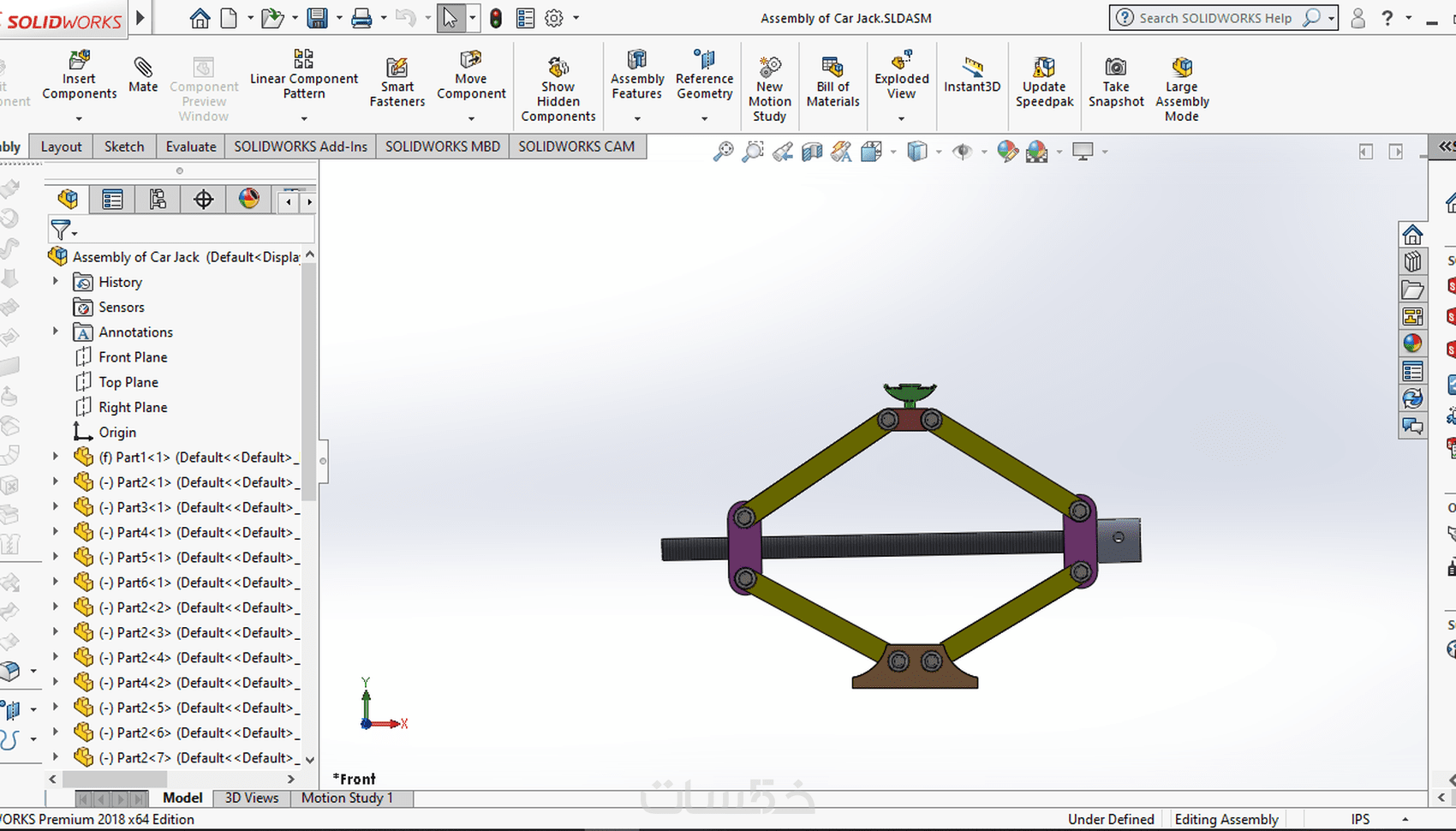Click Search SOLIDWORKS Help field

pos(1214,18)
